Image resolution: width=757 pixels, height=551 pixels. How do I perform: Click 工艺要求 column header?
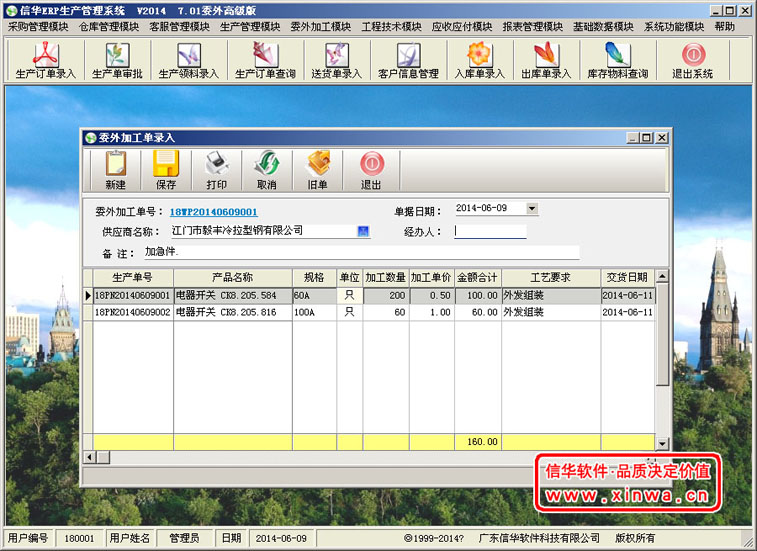(x=551, y=277)
